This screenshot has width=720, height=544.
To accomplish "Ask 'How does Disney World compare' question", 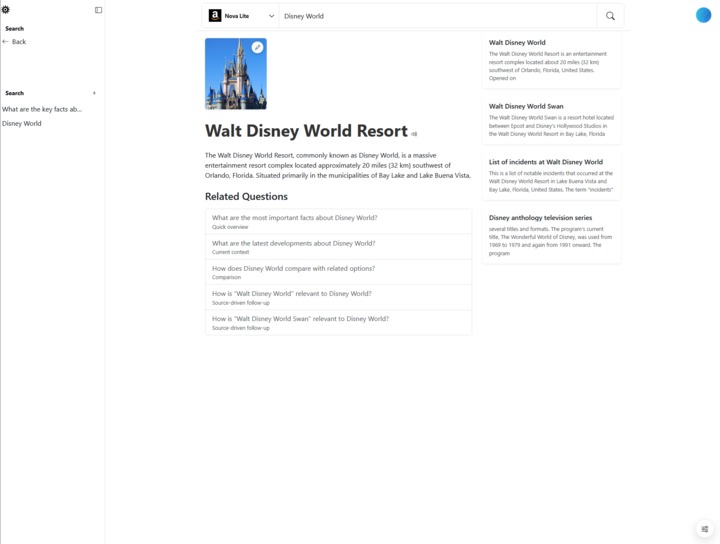I will coord(338,272).
